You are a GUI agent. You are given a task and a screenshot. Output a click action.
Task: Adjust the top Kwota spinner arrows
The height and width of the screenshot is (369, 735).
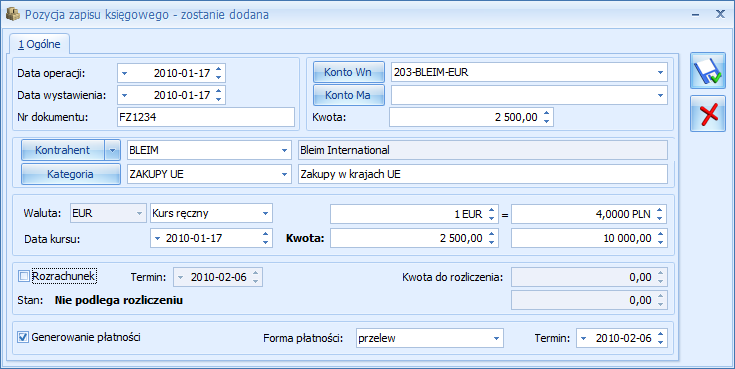click(x=547, y=117)
